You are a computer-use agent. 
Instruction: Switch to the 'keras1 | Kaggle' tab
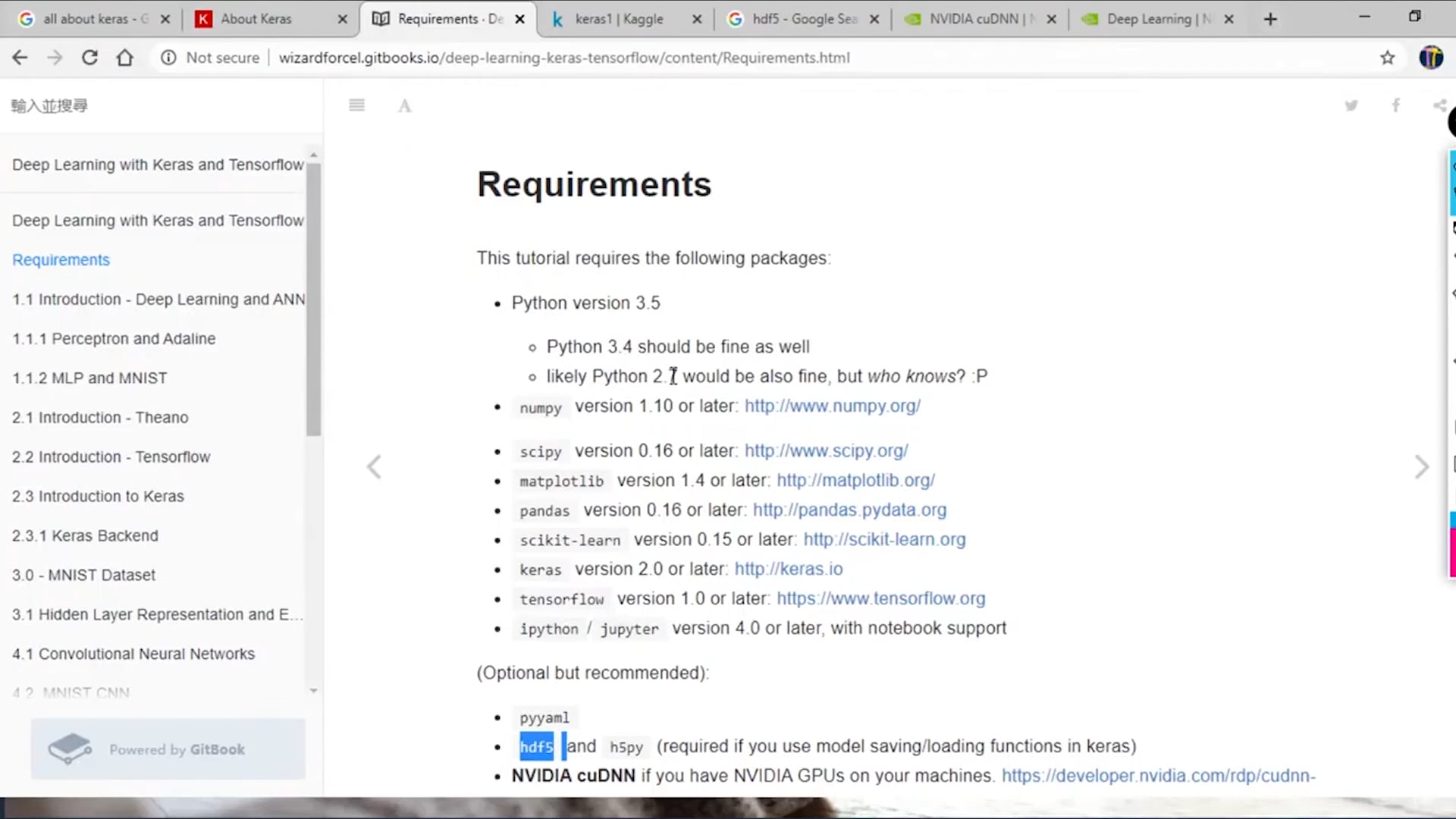(618, 19)
